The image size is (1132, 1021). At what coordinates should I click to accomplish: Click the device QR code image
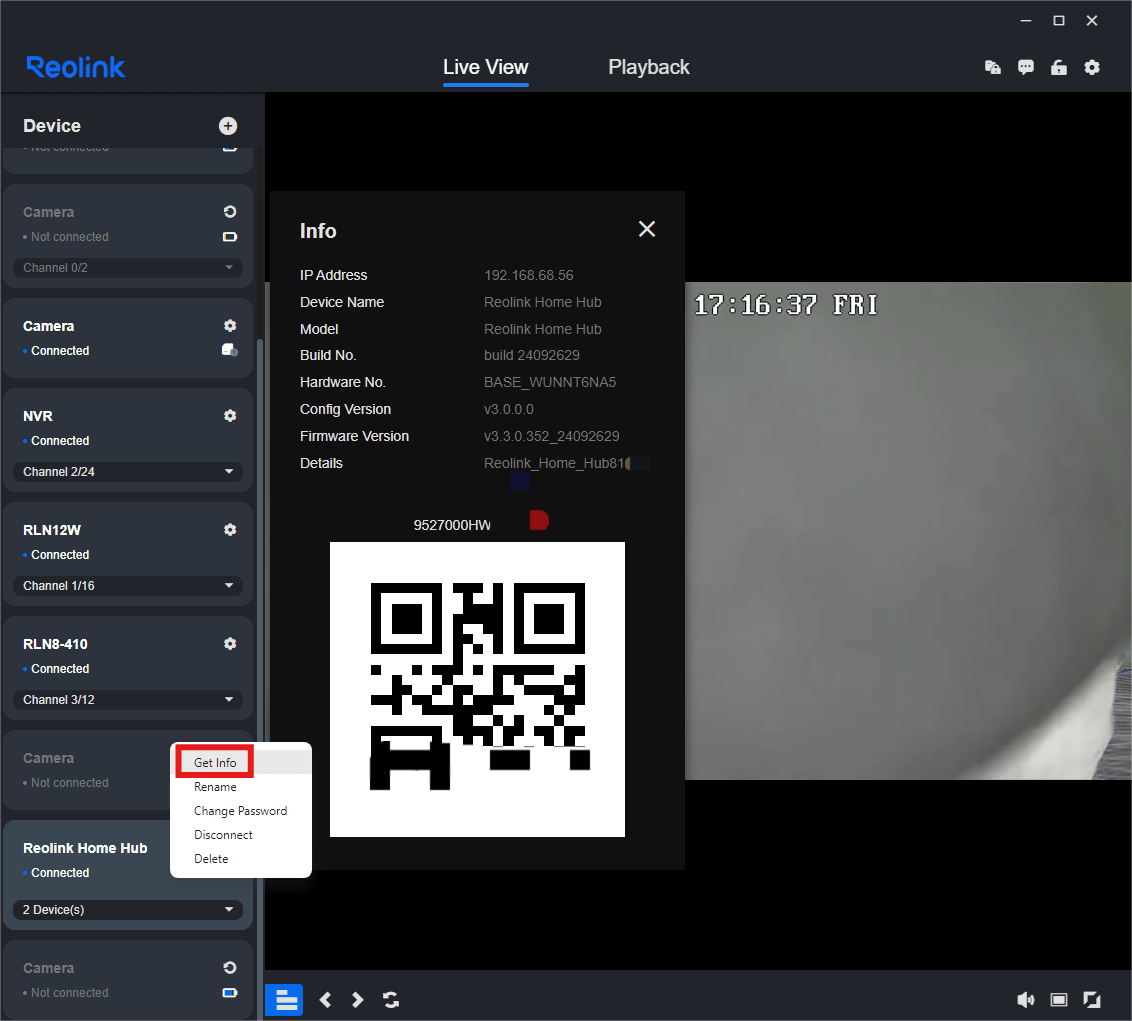point(477,690)
